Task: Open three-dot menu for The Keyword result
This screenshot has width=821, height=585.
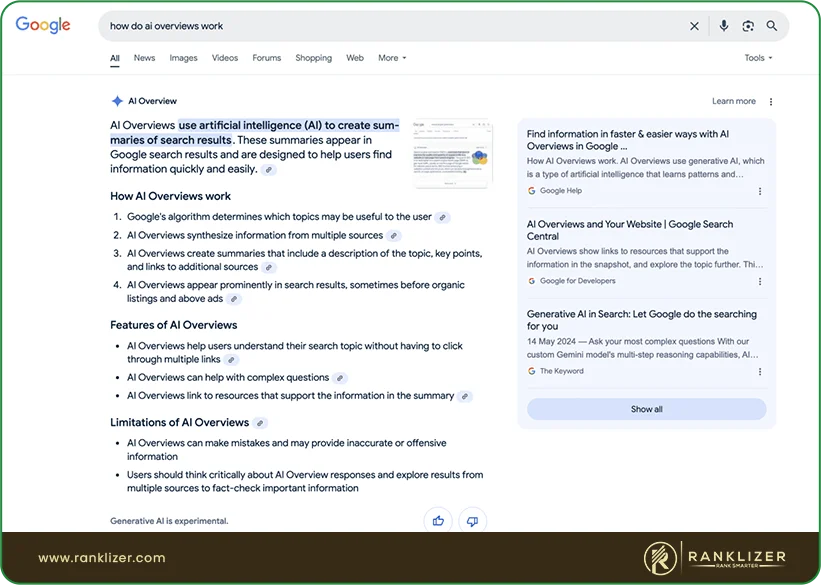Action: pos(760,371)
